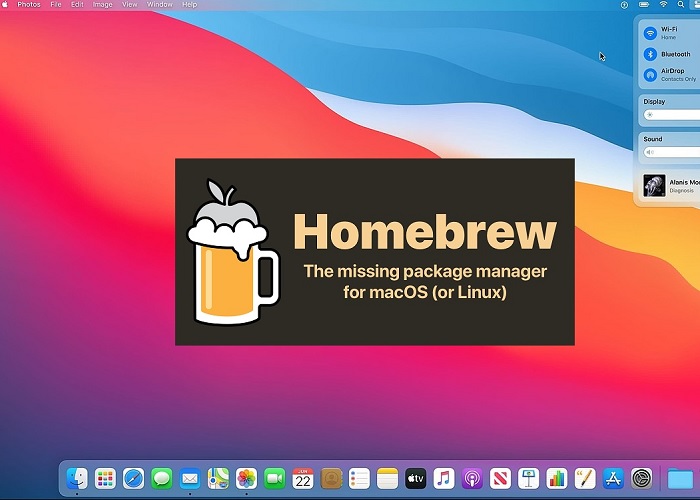Screen dimensions: 700x500
Task: Open Downloads folder stack in Dock
Action: (681, 479)
